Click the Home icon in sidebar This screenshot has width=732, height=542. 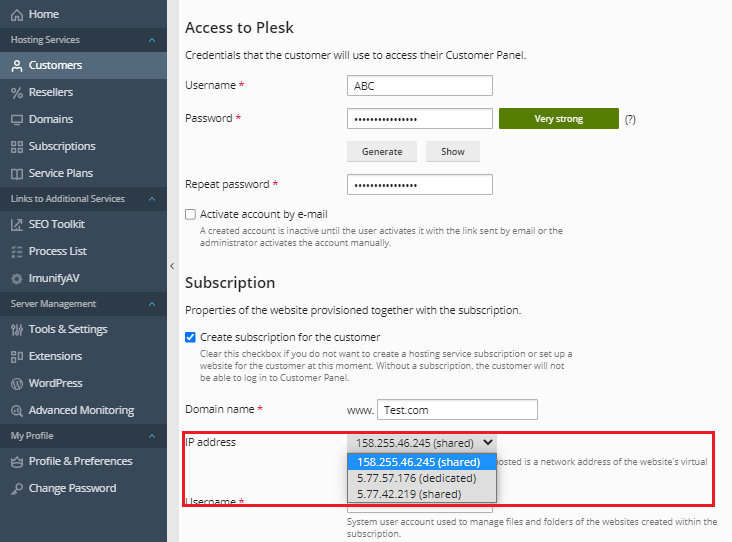16,15
